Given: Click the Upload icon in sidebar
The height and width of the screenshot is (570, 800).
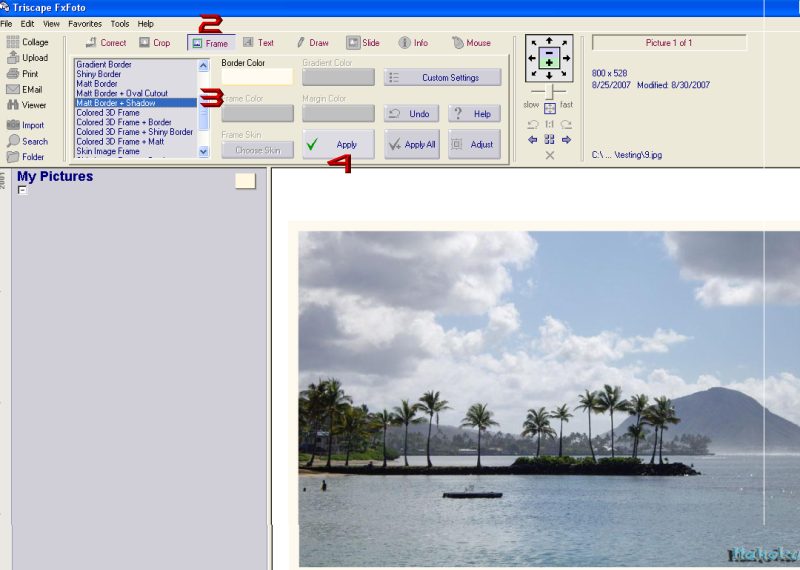Looking at the screenshot, I should point(12,58).
